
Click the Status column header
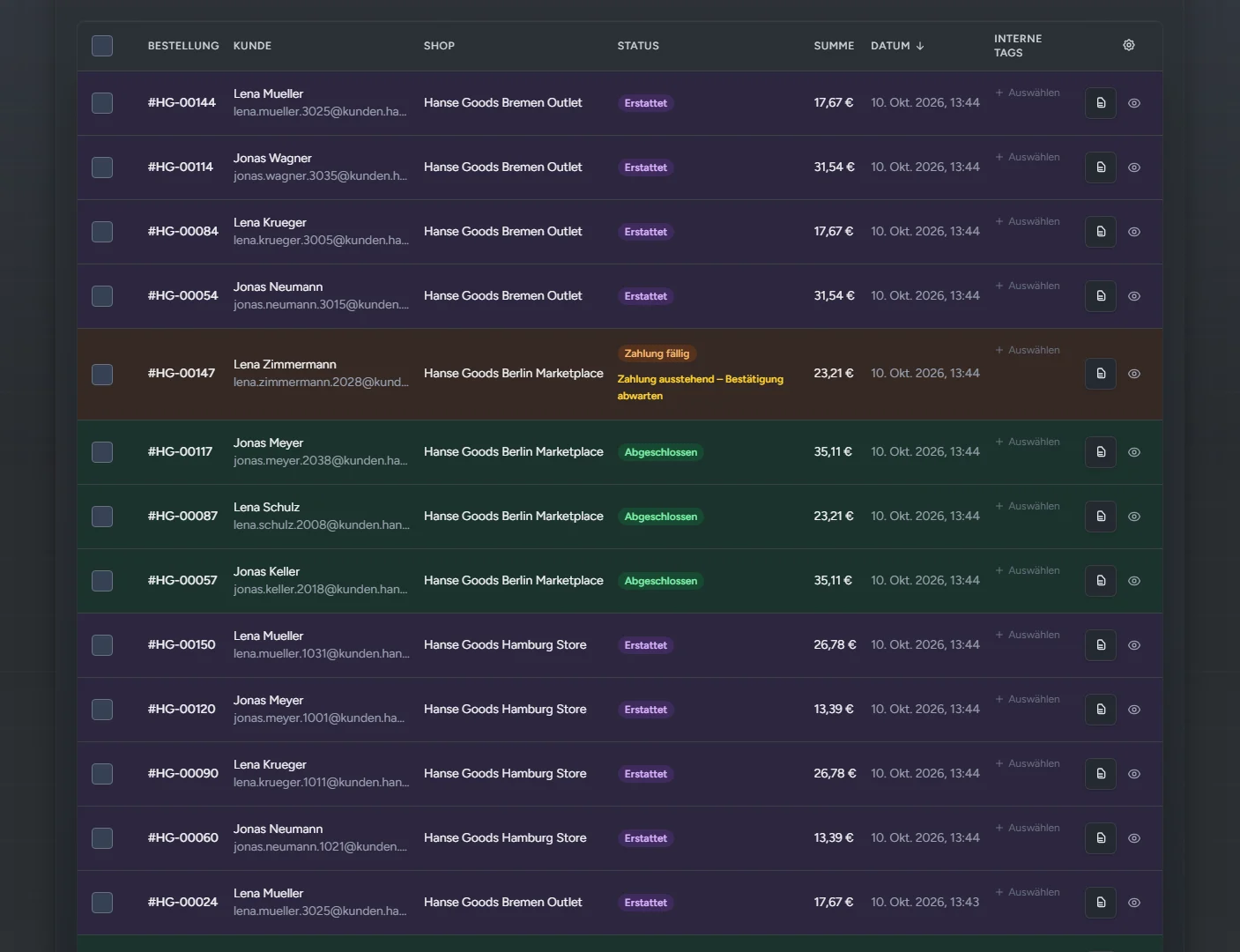638,46
